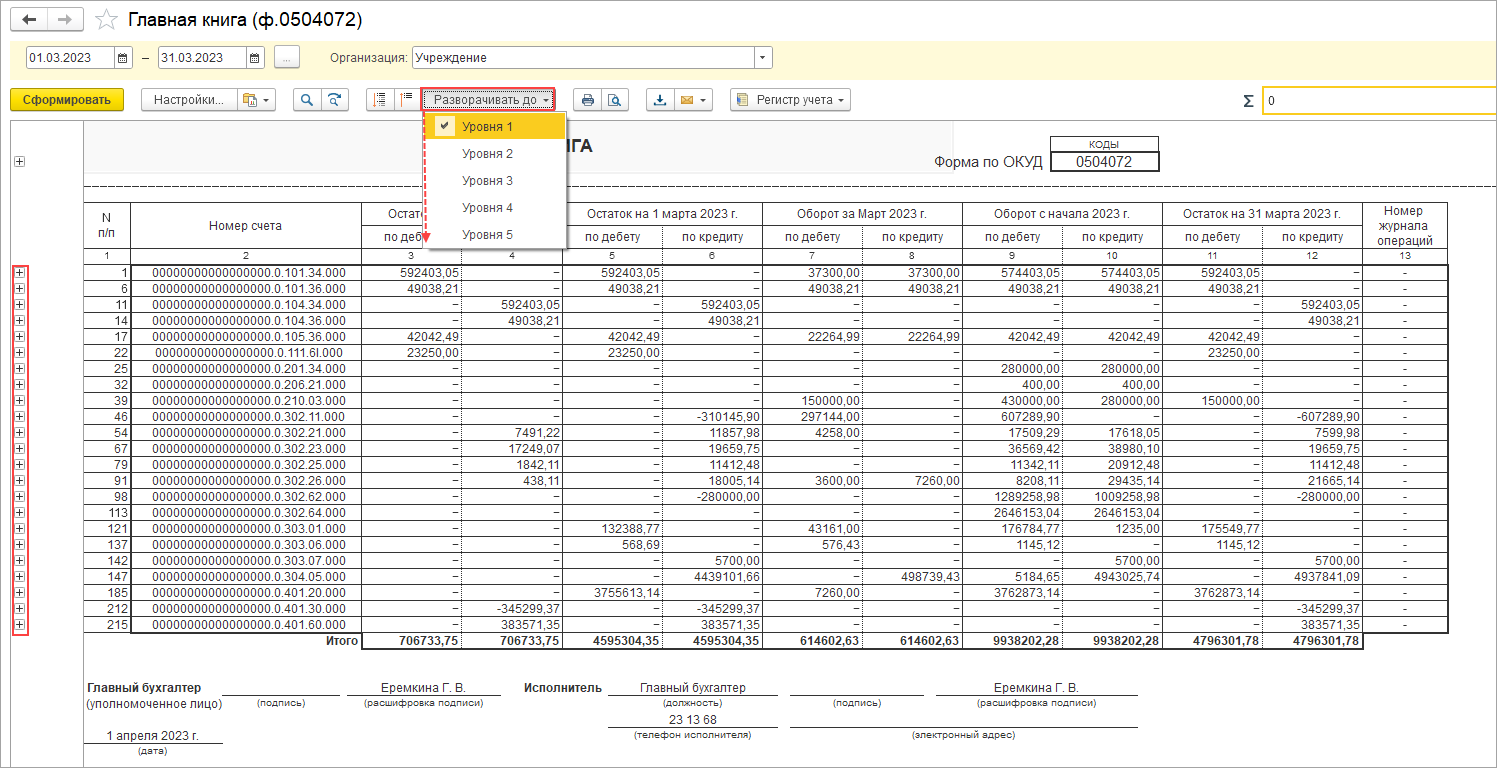
Task: Select the value -310145,90
Action: pos(727,416)
